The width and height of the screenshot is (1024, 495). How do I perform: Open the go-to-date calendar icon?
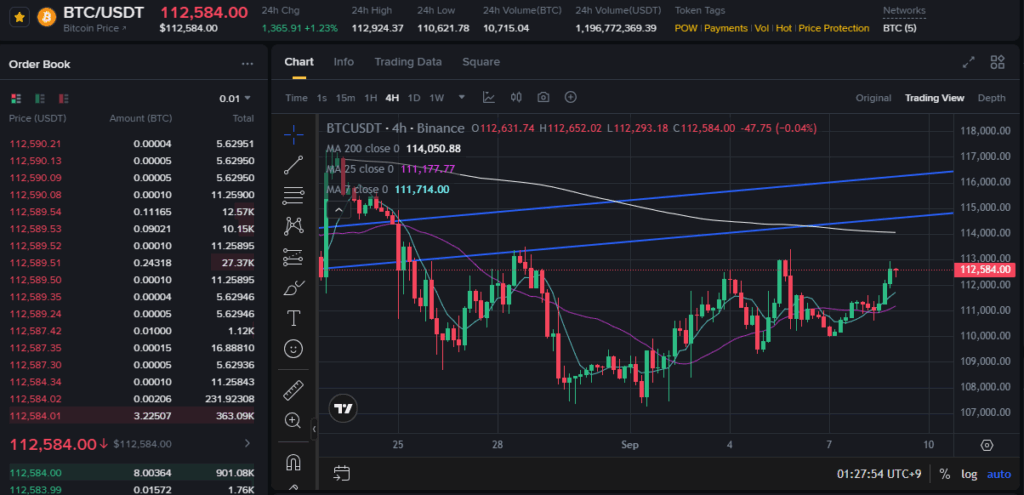(x=342, y=473)
